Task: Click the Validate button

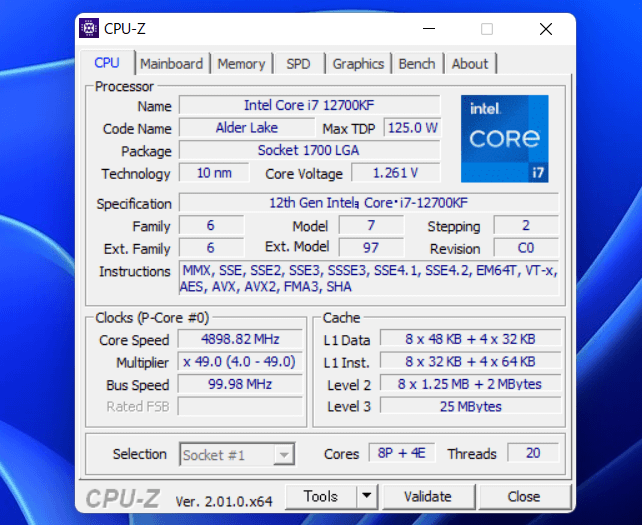Action: point(428,496)
